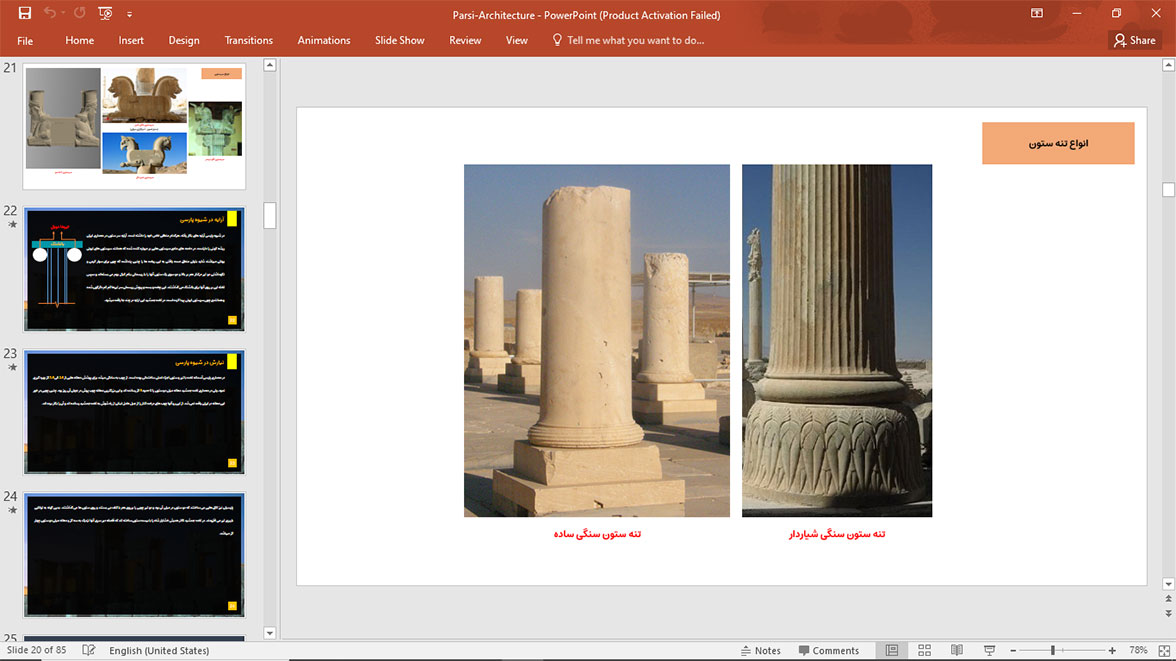This screenshot has width=1176, height=661.
Task: Start the slideshow from the Quick Access toolbar
Action: tap(105, 14)
